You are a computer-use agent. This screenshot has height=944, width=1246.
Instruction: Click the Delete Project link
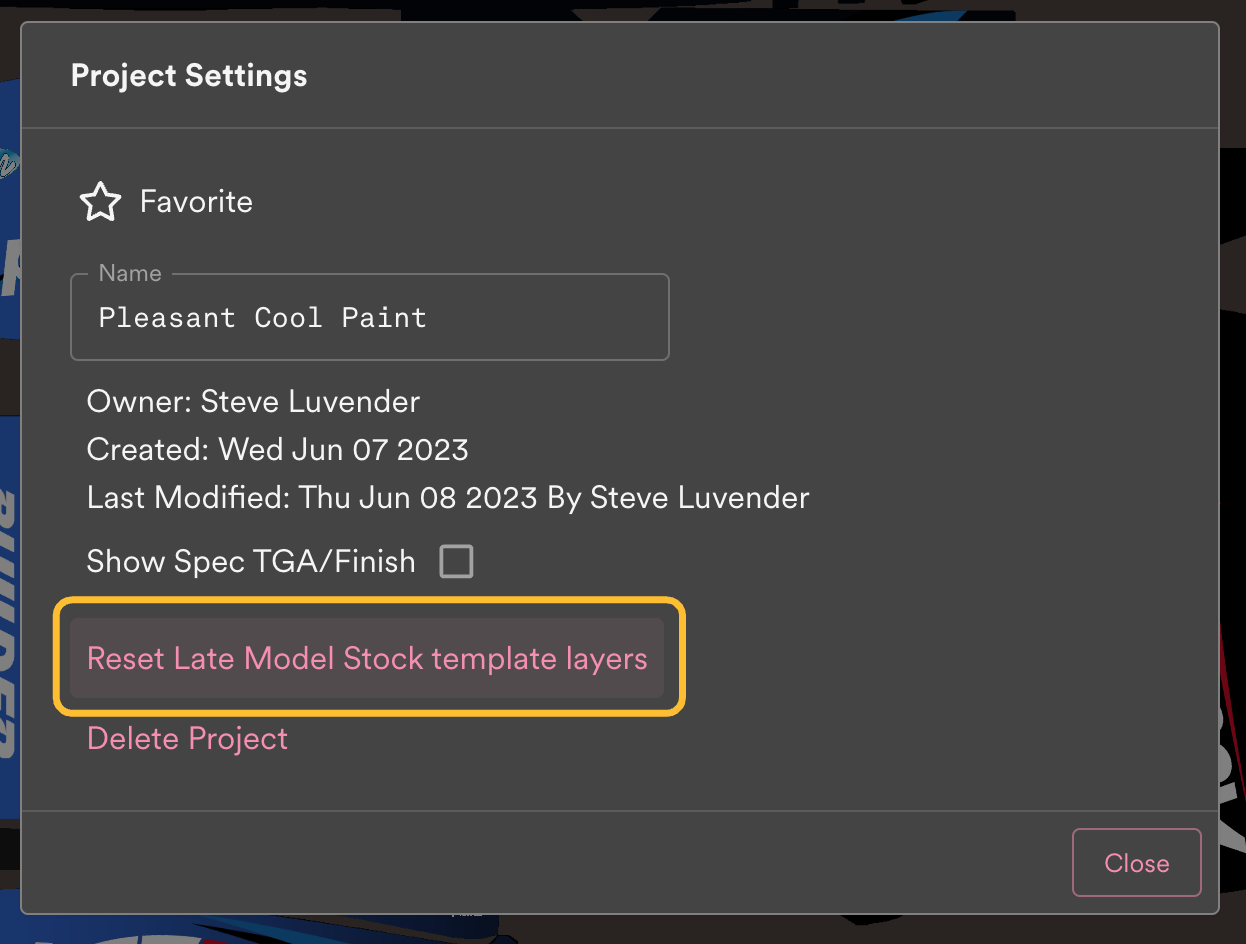[x=187, y=739]
